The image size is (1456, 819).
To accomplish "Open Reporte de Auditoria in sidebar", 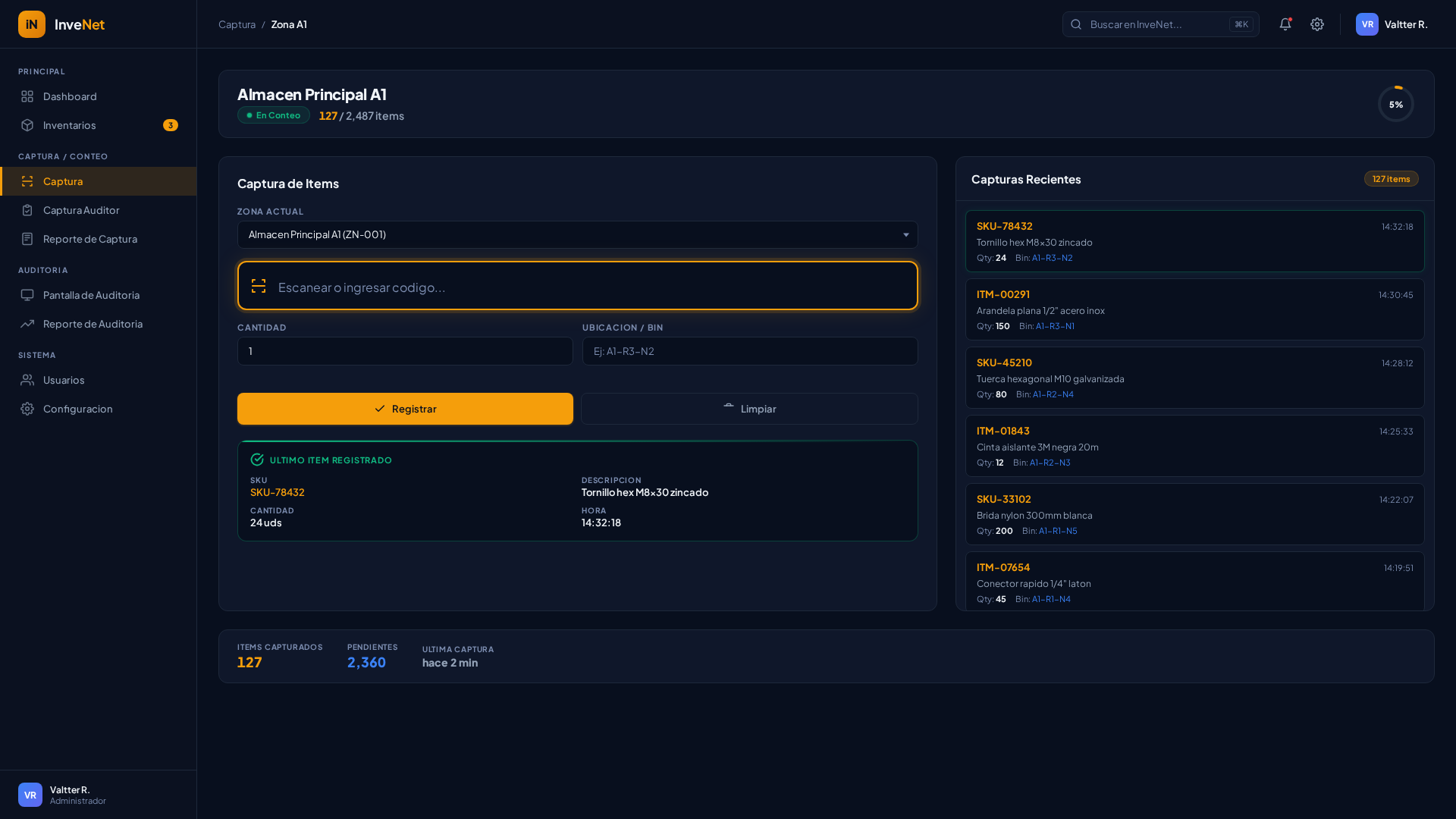I will point(93,324).
